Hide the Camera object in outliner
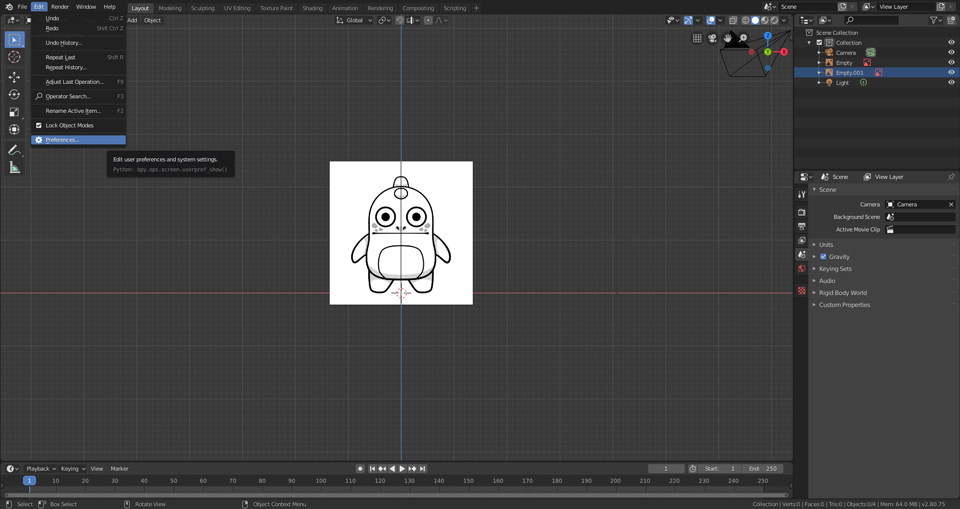This screenshot has width=960, height=509. click(951, 53)
